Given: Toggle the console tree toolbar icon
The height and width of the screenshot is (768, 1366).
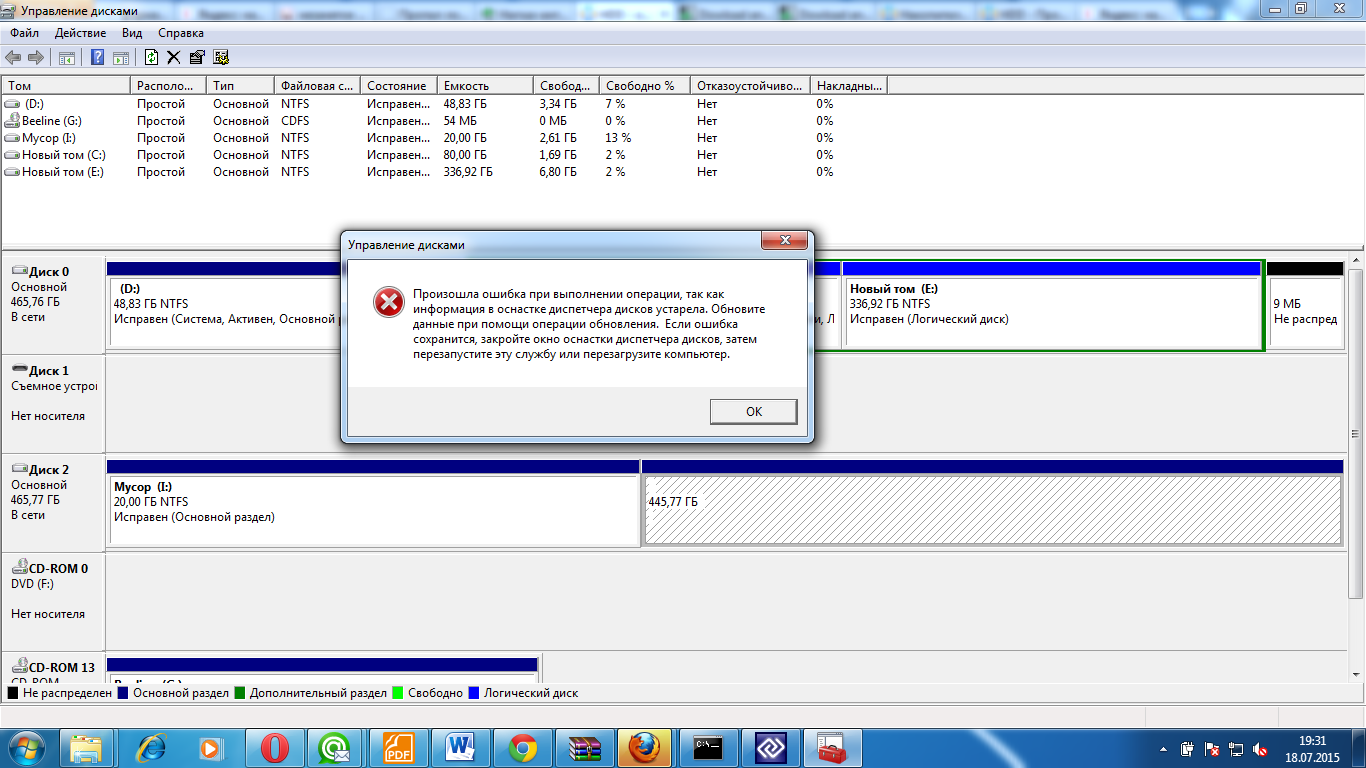Looking at the screenshot, I should (x=67, y=58).
